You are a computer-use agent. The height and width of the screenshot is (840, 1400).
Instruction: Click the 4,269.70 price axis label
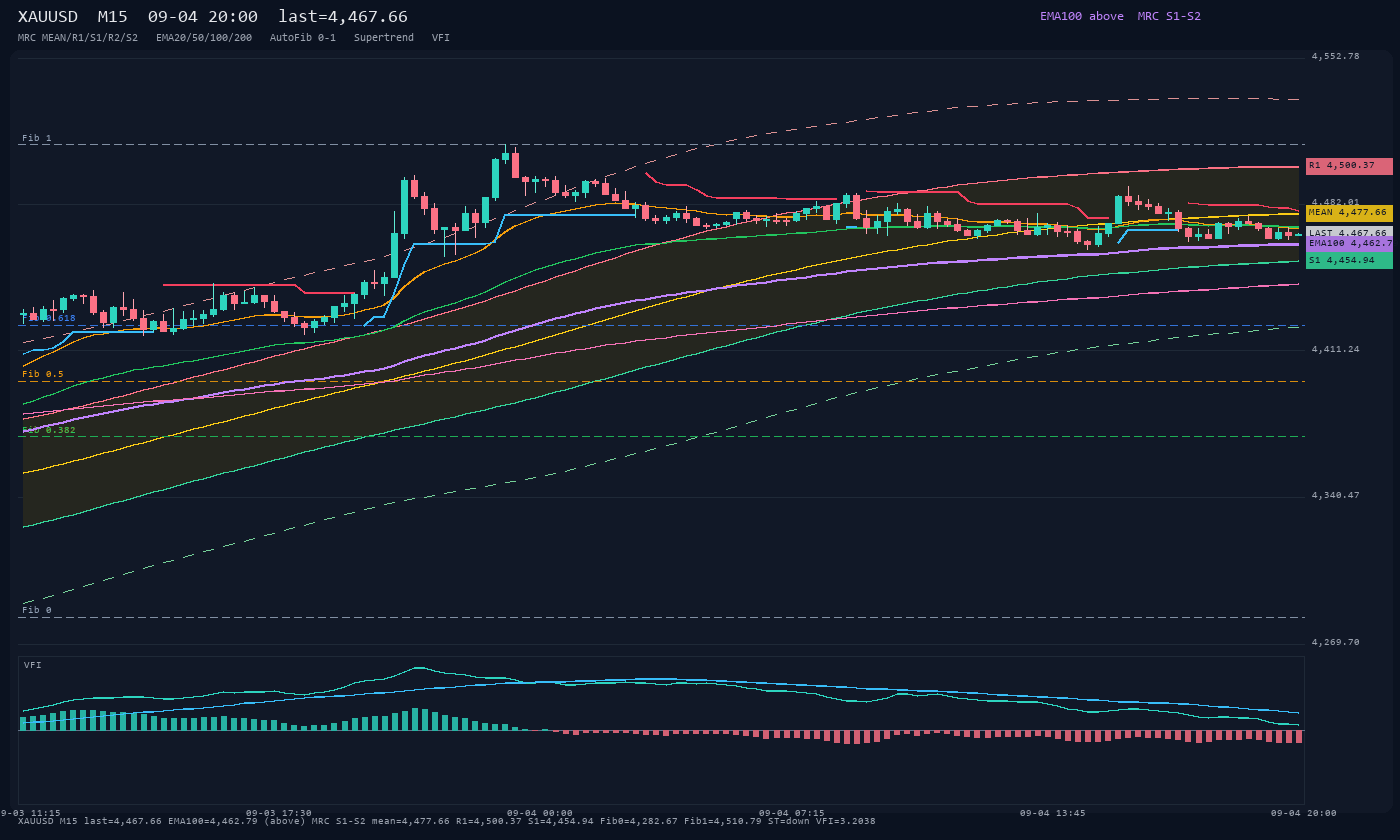1336,643
